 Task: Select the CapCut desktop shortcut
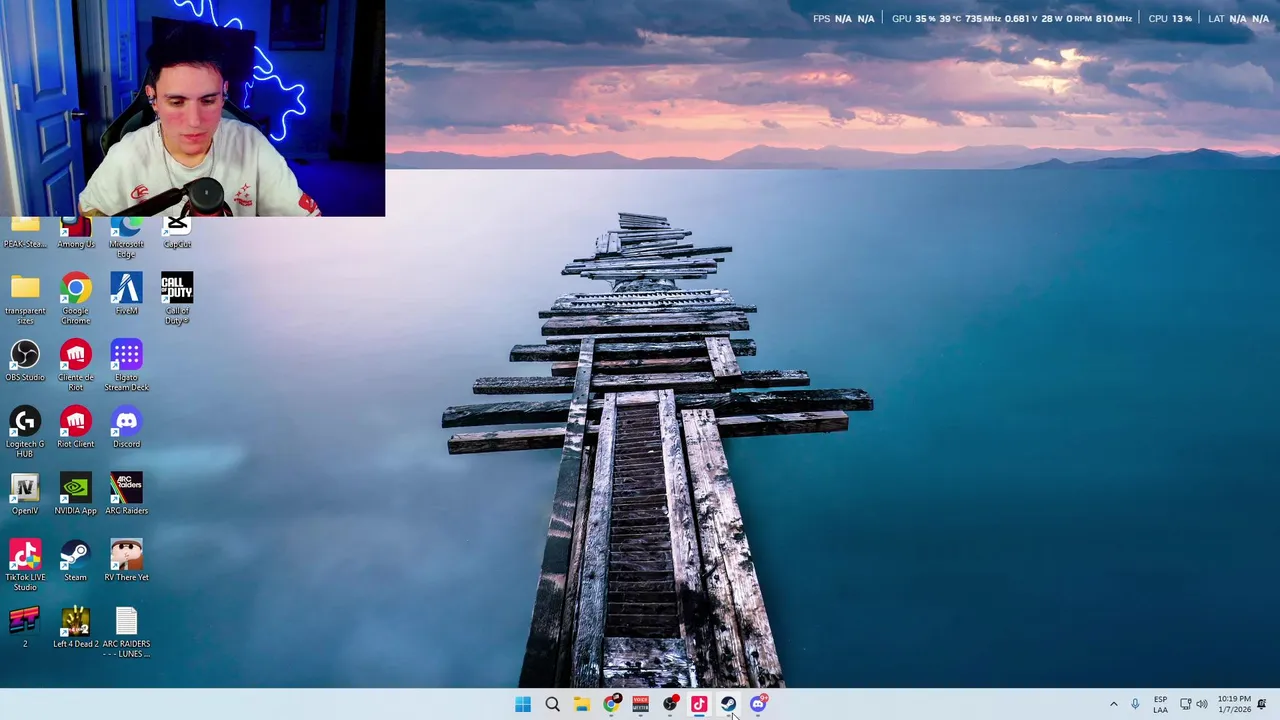pos(177,233)
